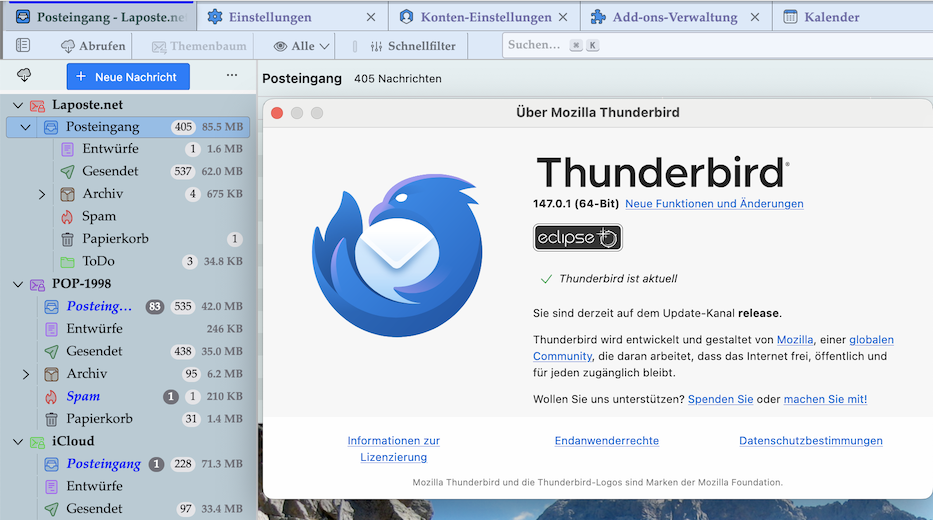Screen dimensions: 933x520
Task: Click the POP-1998 Archiv box icon
Action: point(52,374)
